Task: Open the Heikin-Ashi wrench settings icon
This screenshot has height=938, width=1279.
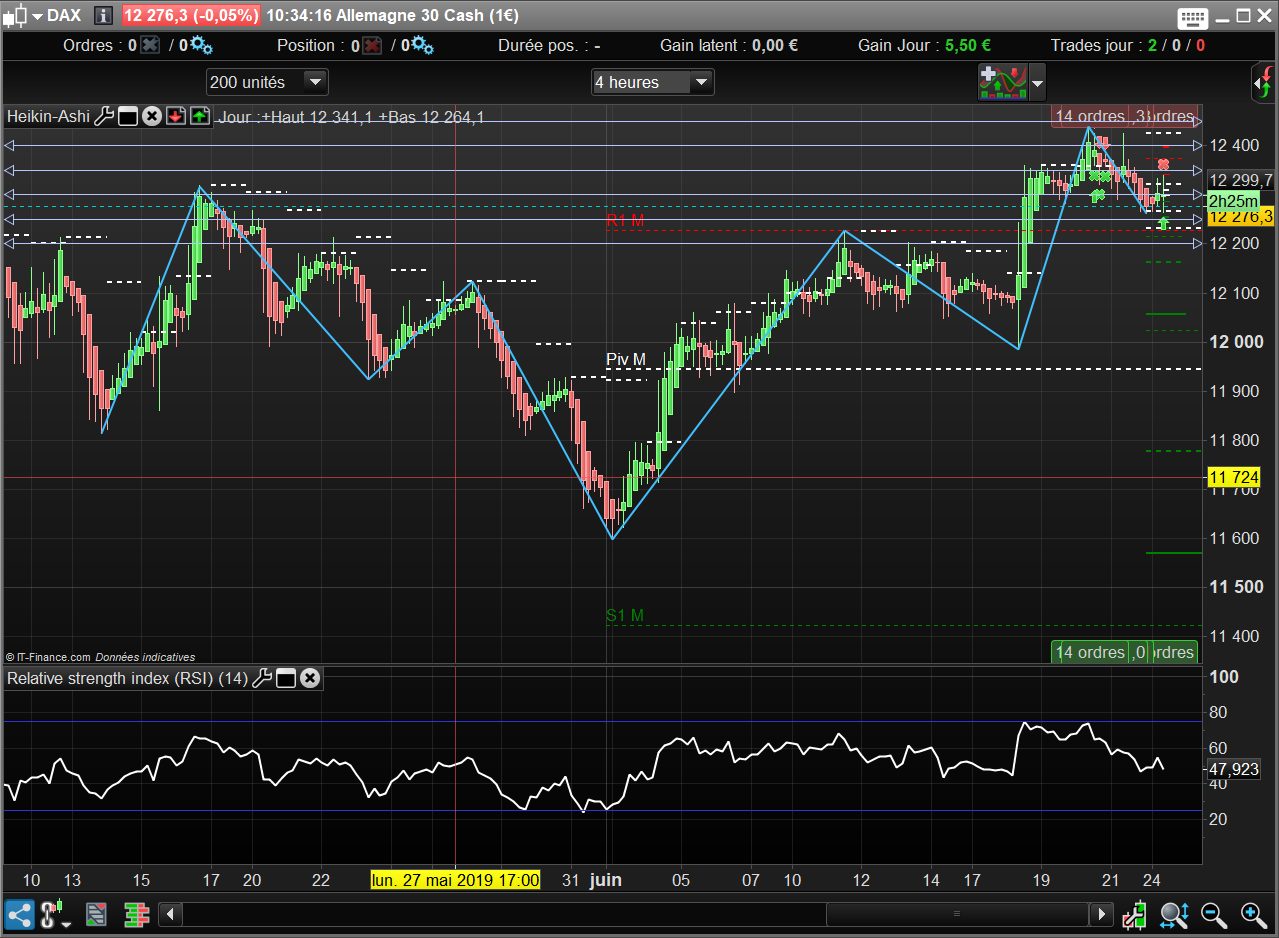Action: (x=105, y=116)
